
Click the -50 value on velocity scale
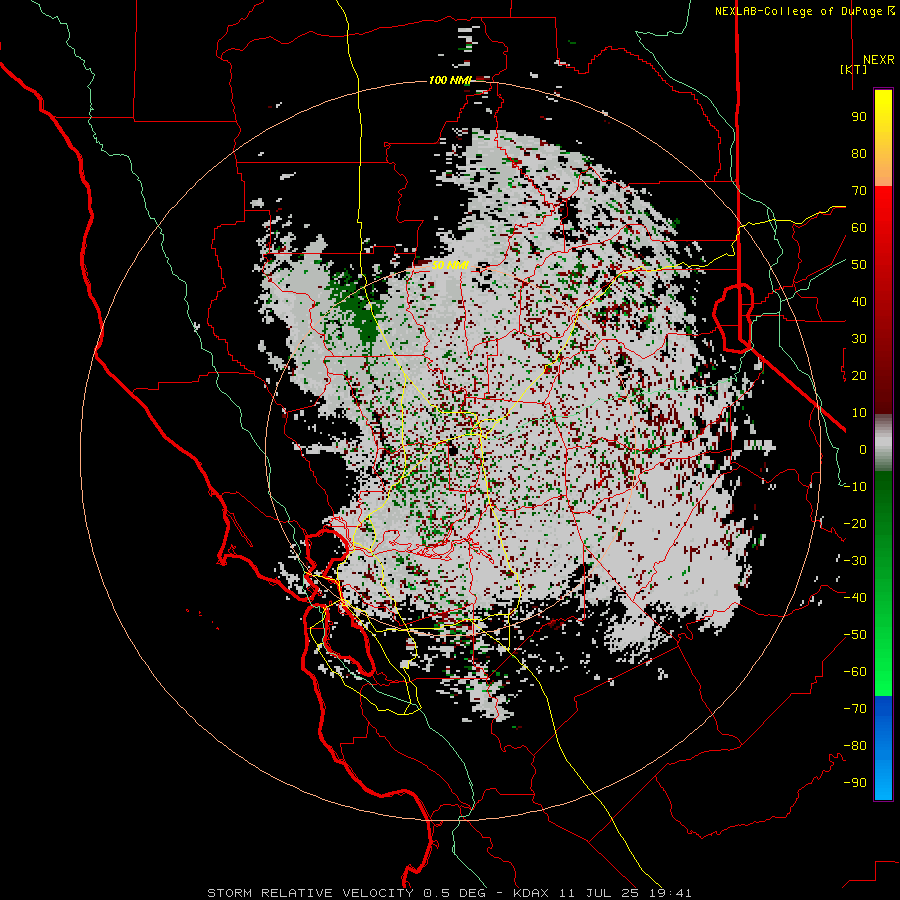coord(855,635)
